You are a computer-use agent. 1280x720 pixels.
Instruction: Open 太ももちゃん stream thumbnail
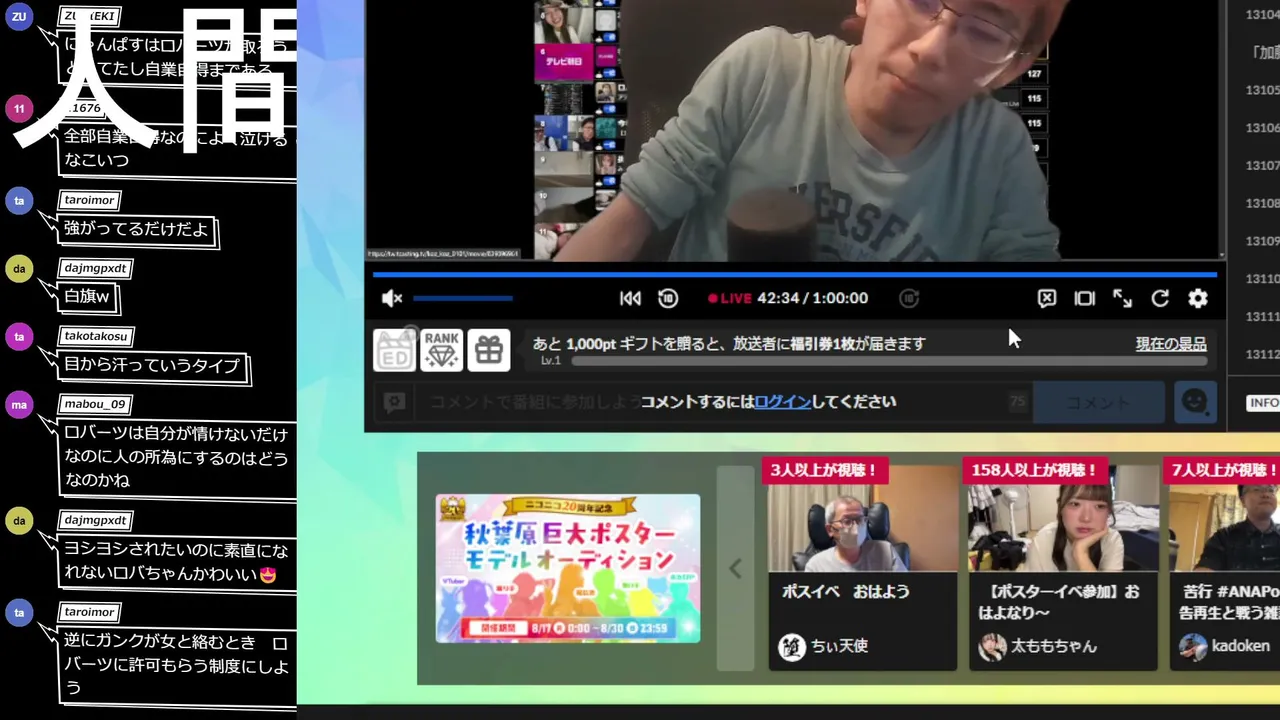[x=1062, y=517]
